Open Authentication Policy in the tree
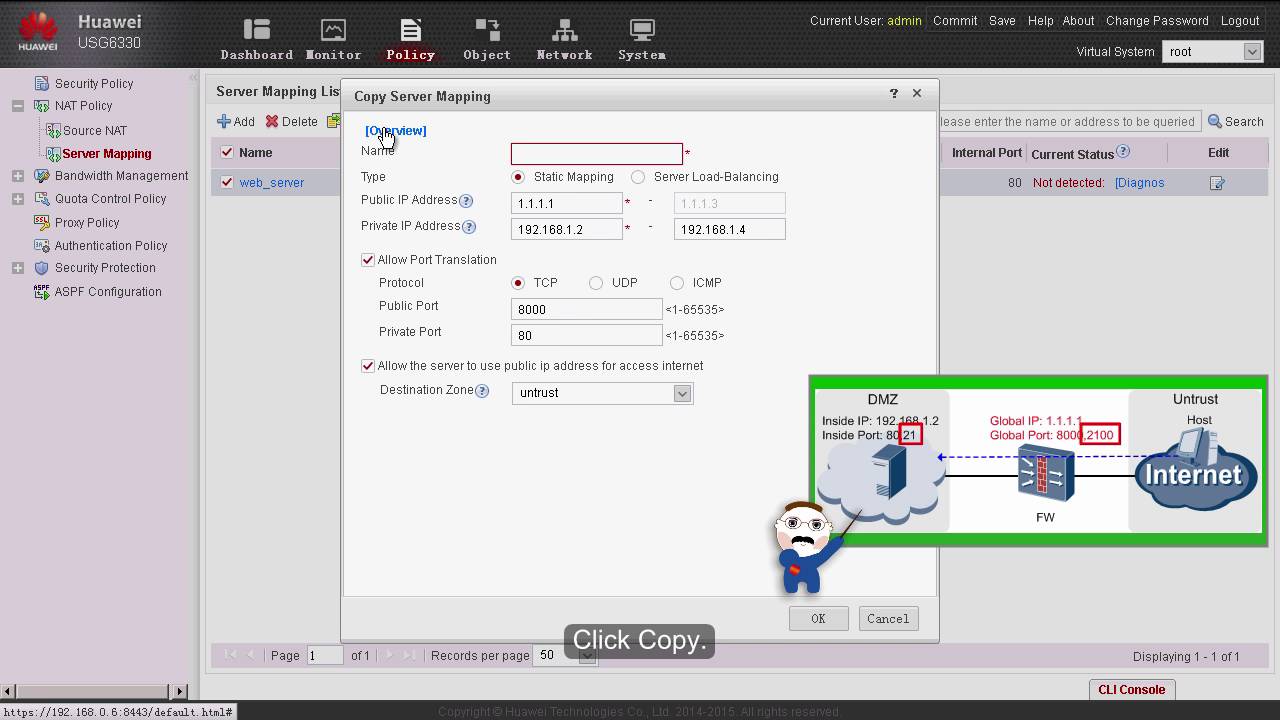This screenshot has width=1280, height=720. (111, 246)
